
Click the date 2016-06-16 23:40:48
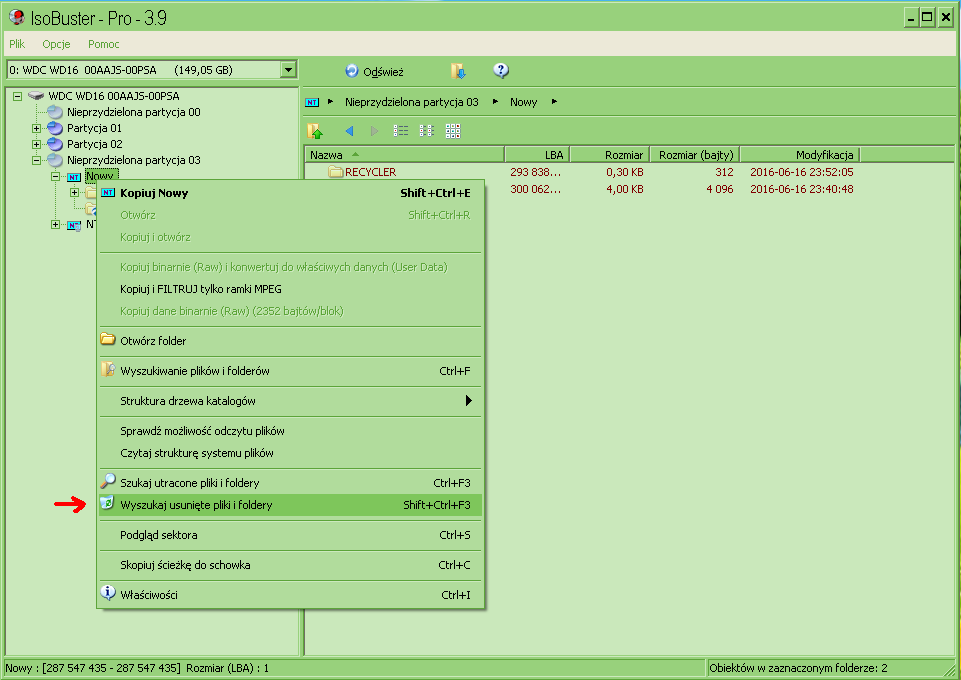[x=802, y=189]
